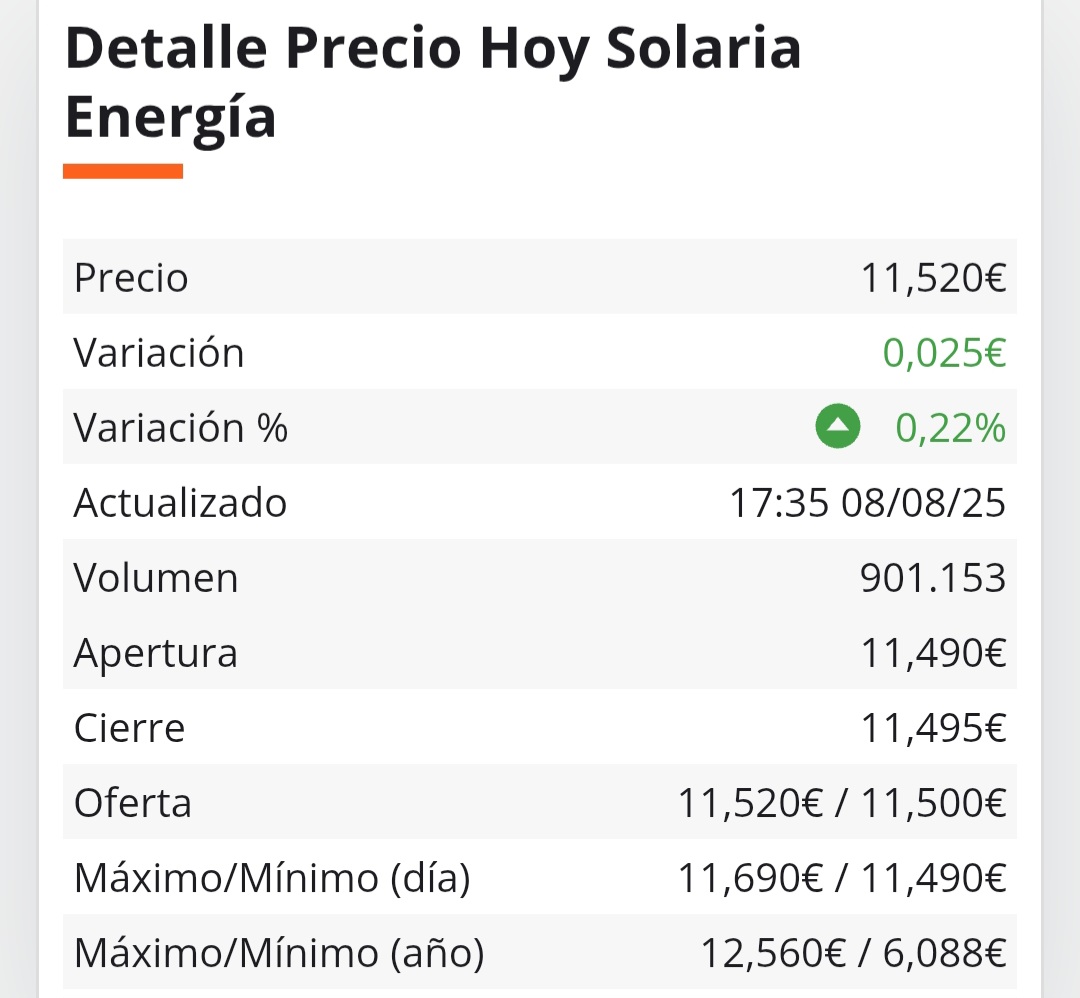
Task: Click the 'Máximo/Mínimo (día)' label
Action: tap(272, 878)
